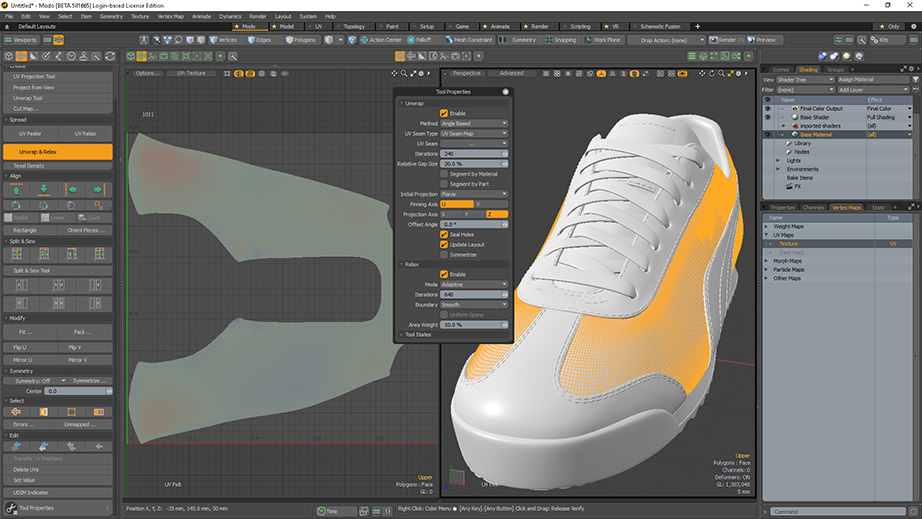
Task: Click the Unwrap & Relax button
Action: pyautogui.click(x=58, y=152)
